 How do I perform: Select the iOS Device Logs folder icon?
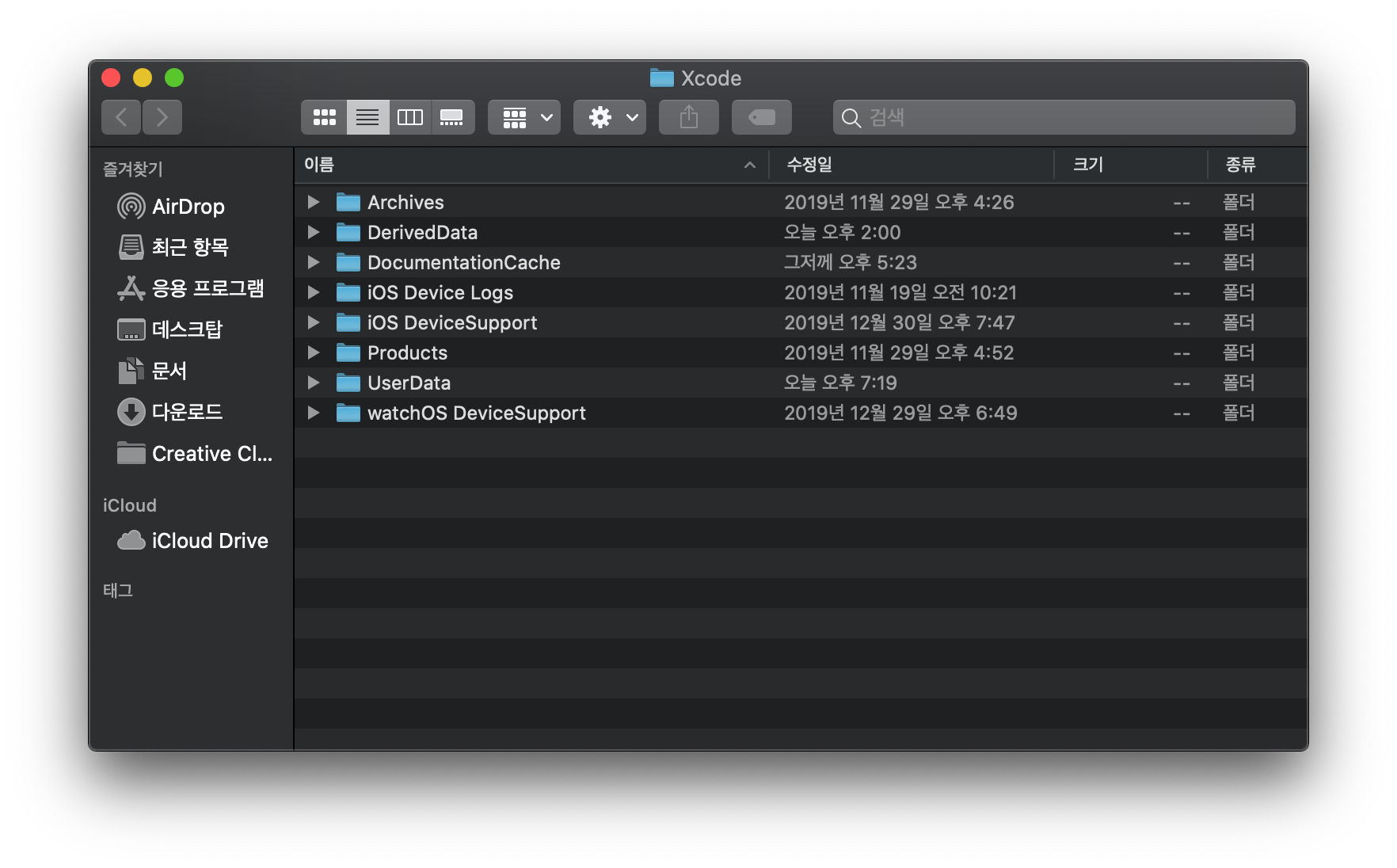[348, 292]
